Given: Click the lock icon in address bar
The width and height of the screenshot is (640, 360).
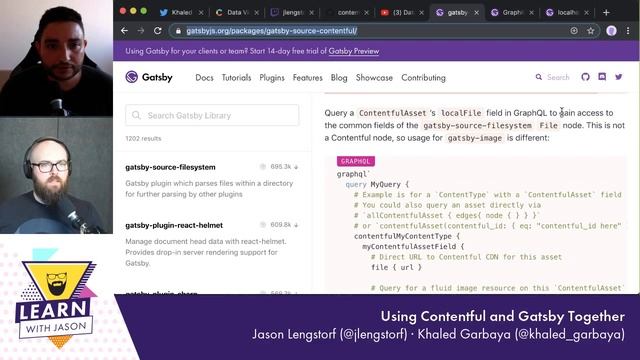Looking at the screenshot, I should (178, 31).
